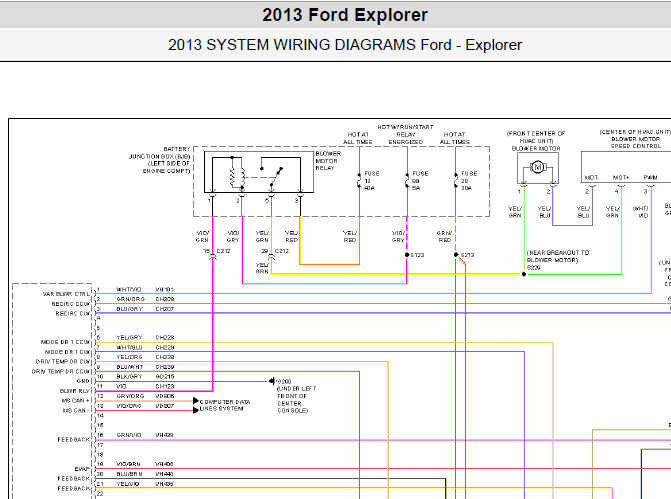Click the 'CH123' circuit code
Screen dimensions: 671x499
click(164, 386)
